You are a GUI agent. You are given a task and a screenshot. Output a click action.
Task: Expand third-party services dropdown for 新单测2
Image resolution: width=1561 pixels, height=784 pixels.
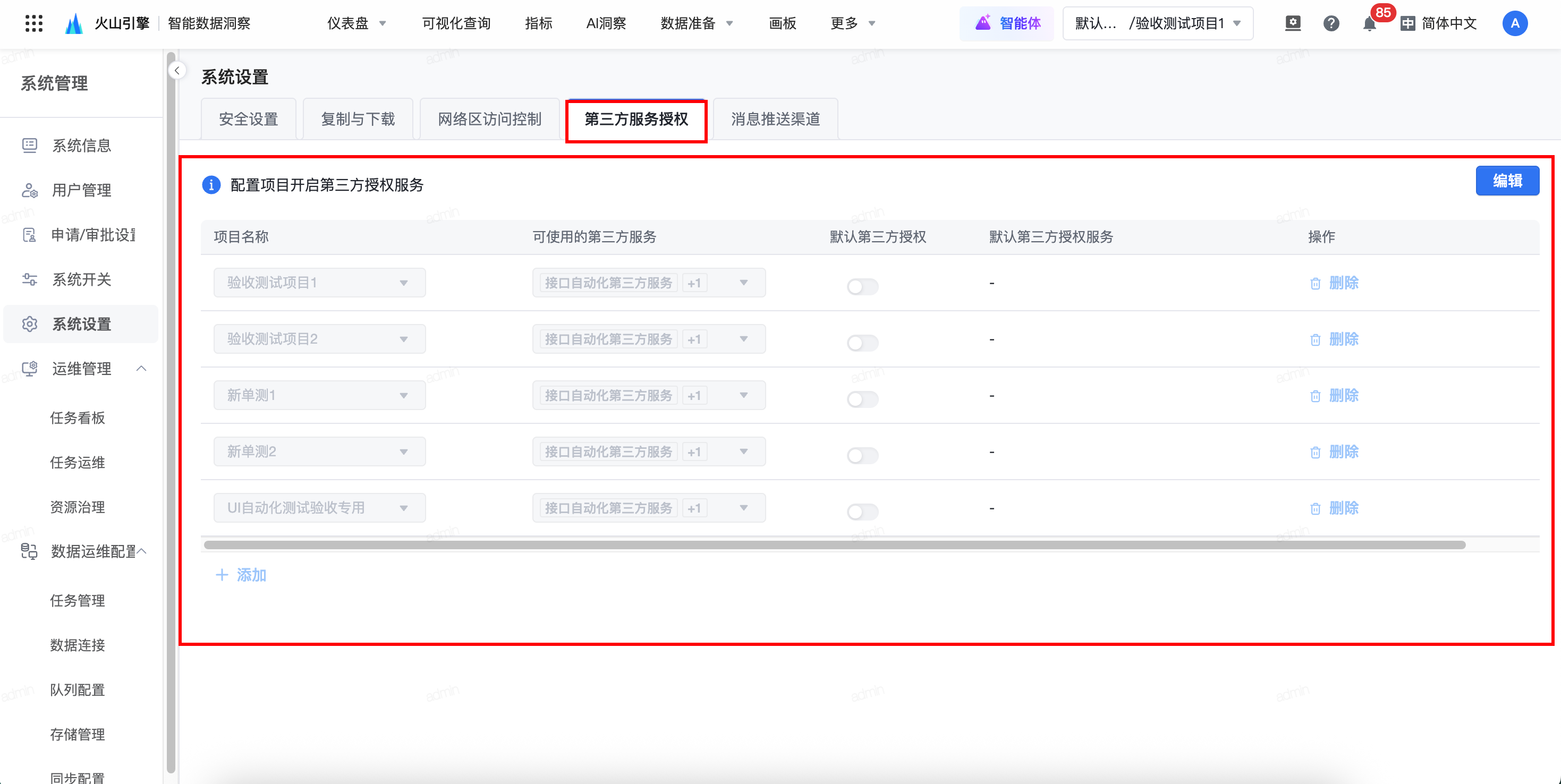(743, 452)
